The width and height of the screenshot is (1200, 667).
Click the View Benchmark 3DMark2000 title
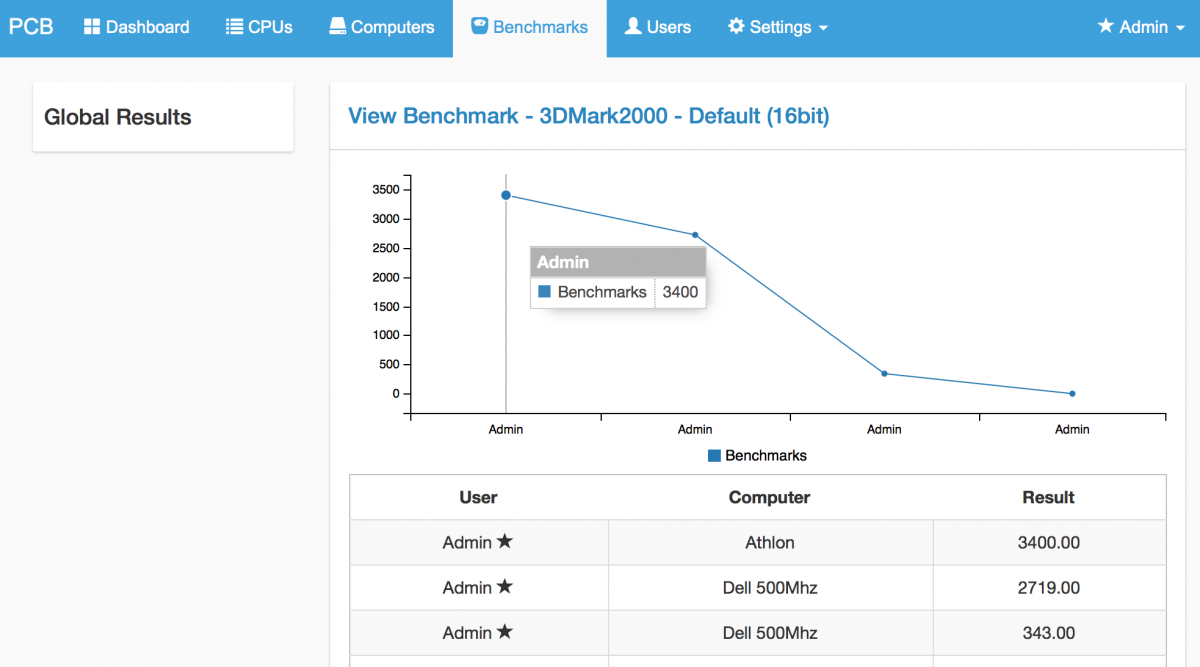coord(588,116)
